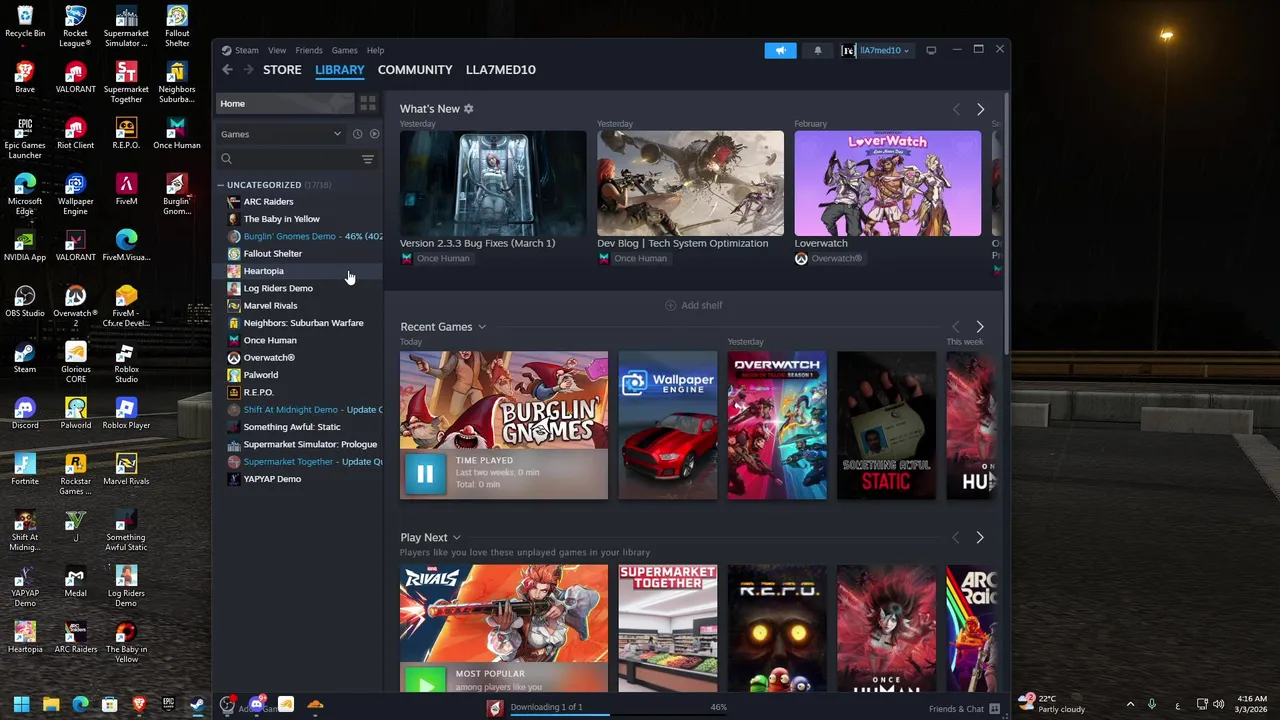Expand the Games filter dropdown
Image resolution: width=1280 pixels, height=720 pixels.
click(x=282, y=134)
